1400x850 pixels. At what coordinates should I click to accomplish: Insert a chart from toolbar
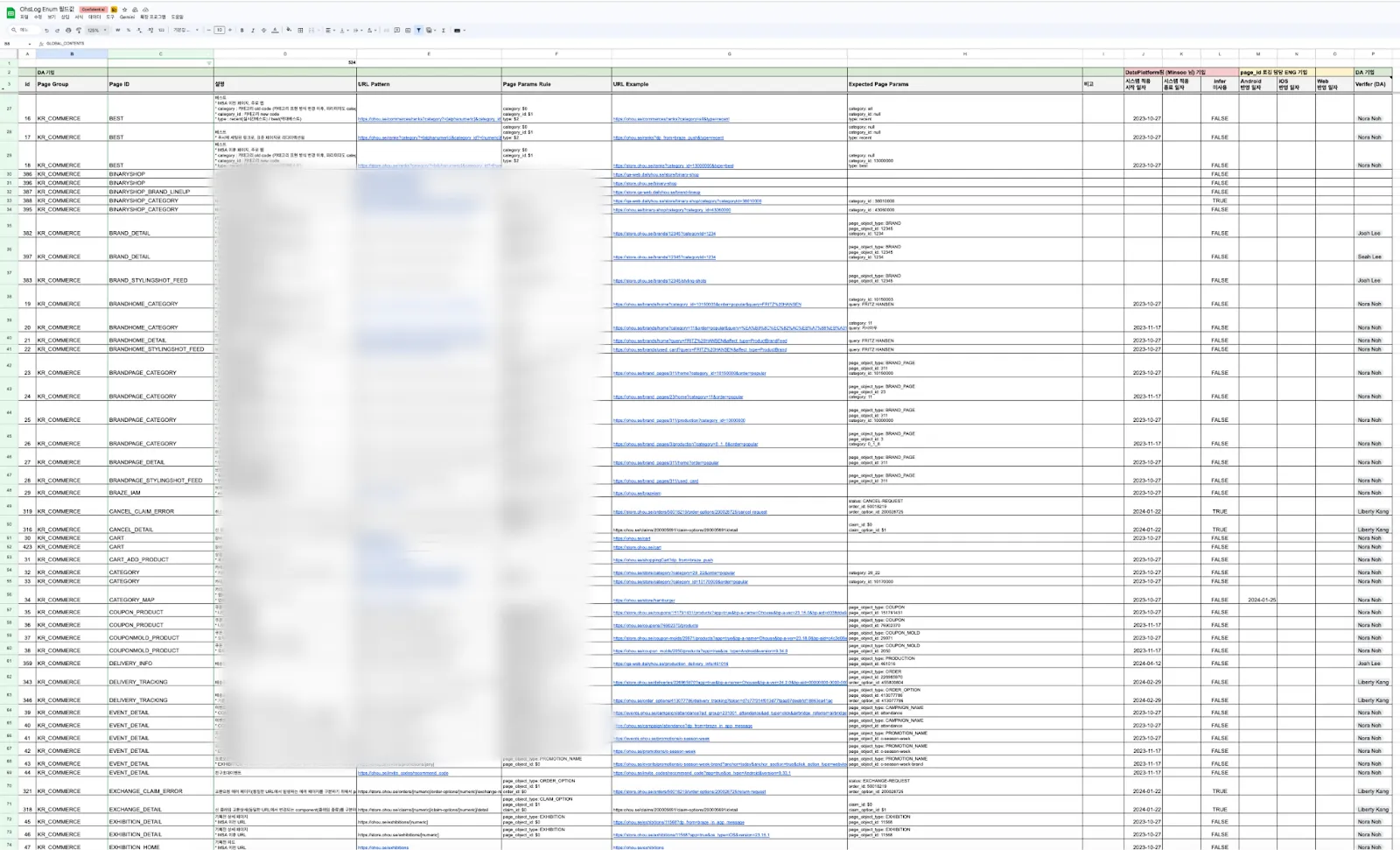[407, 30]
